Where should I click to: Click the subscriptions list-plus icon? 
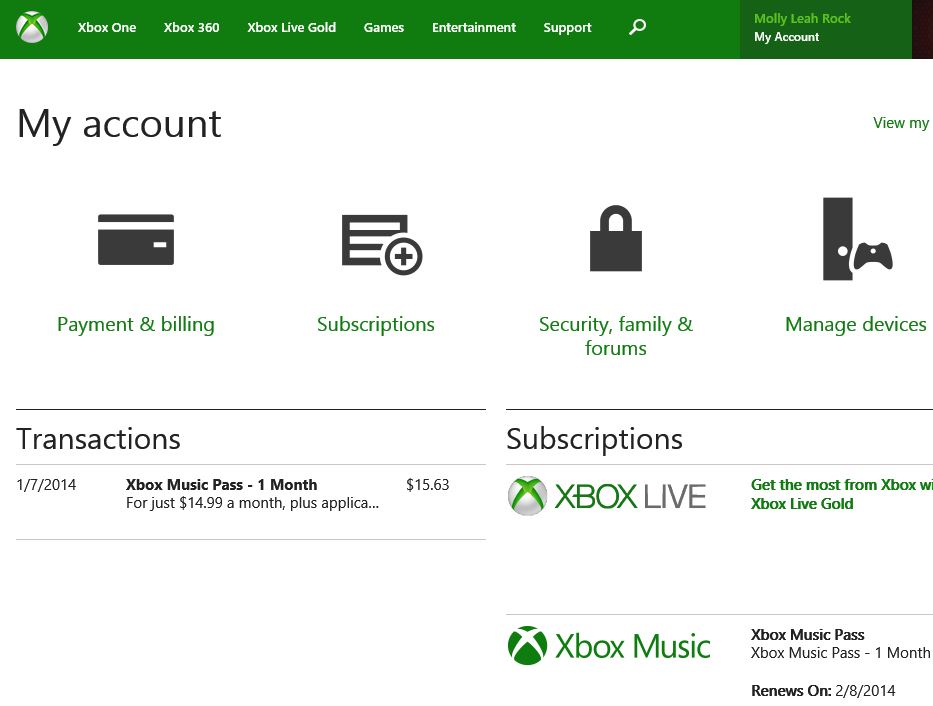[381, 244]
